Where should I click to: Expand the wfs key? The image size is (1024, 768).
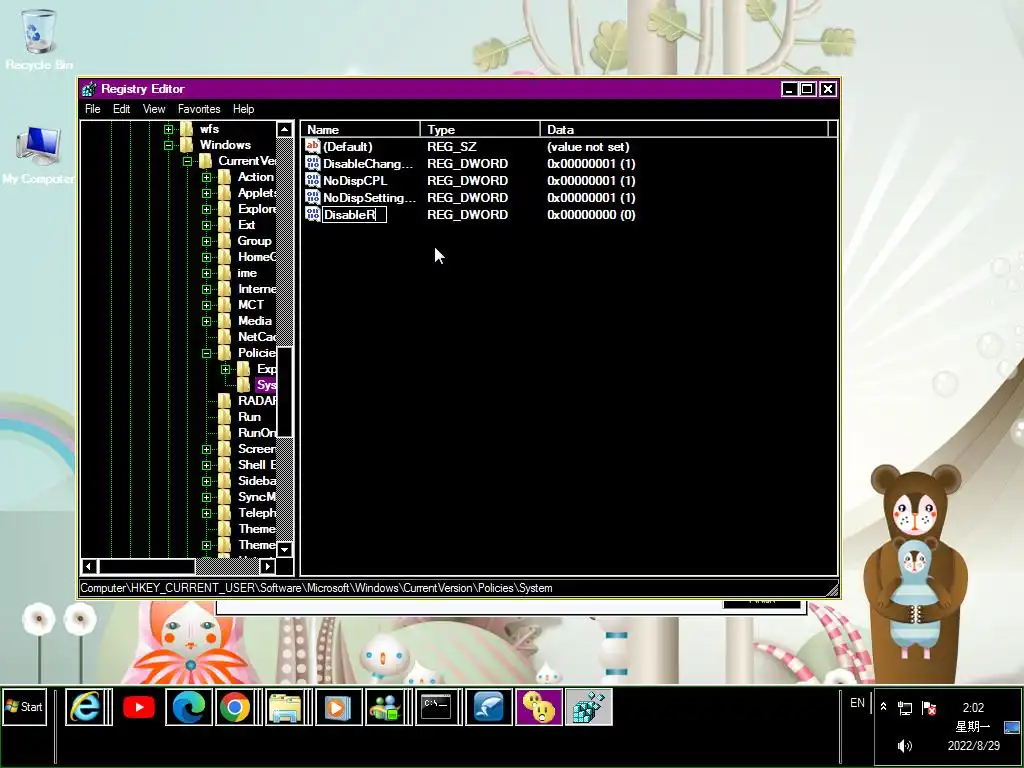(168, 129)
